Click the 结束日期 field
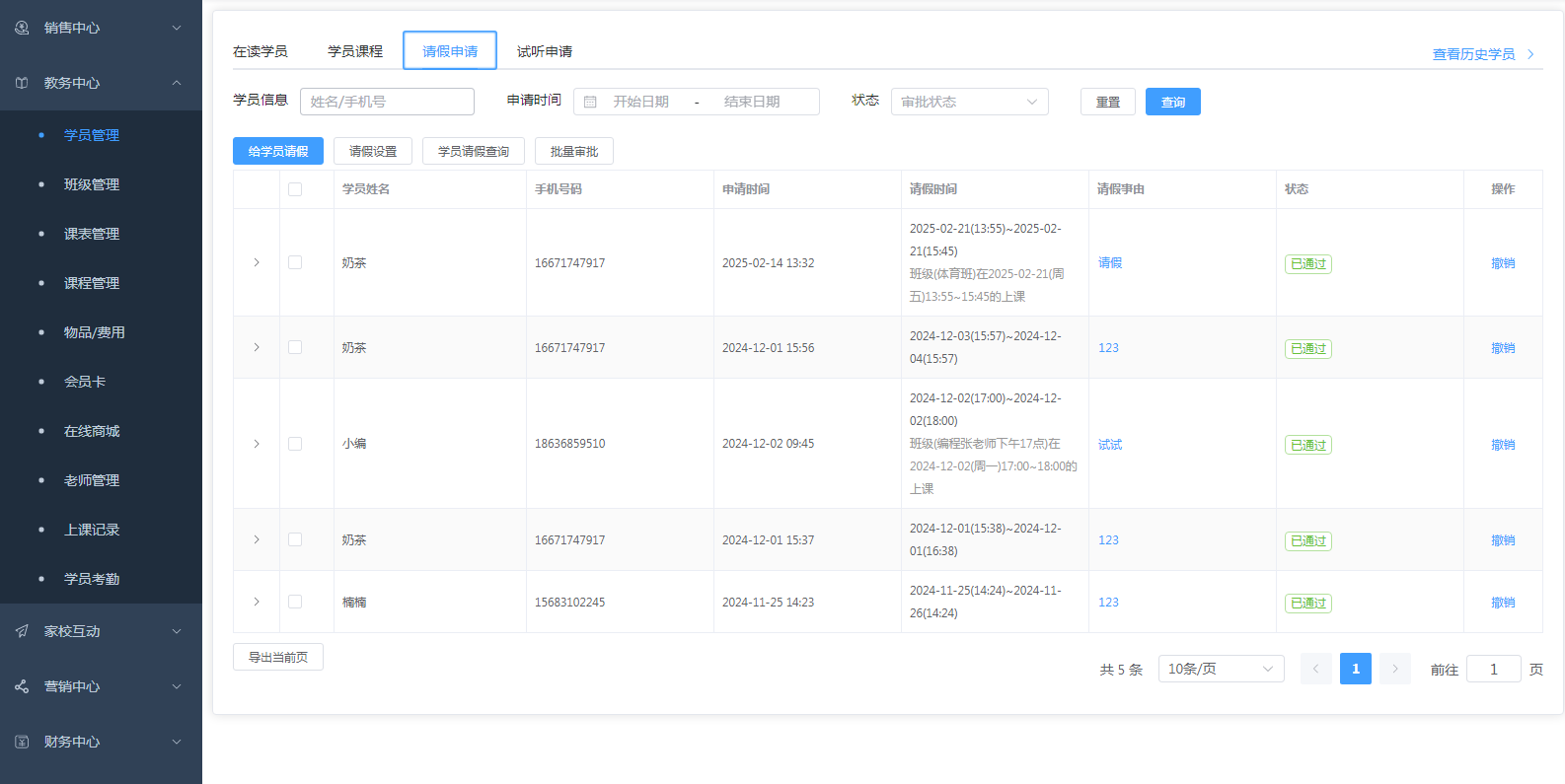Image resolution: width=1565 pixels, height=784 pixels. [x=752, y=102]
